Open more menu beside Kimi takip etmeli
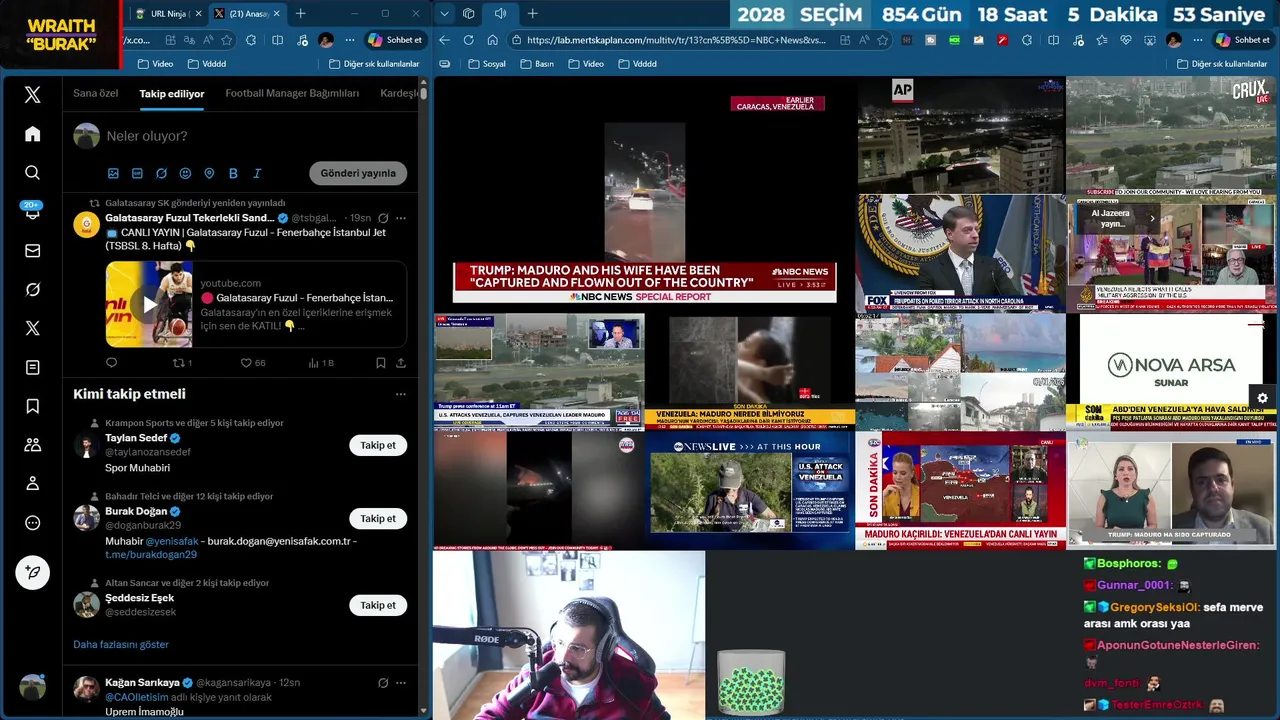The image size is (1280, 720). click(401, 394)
